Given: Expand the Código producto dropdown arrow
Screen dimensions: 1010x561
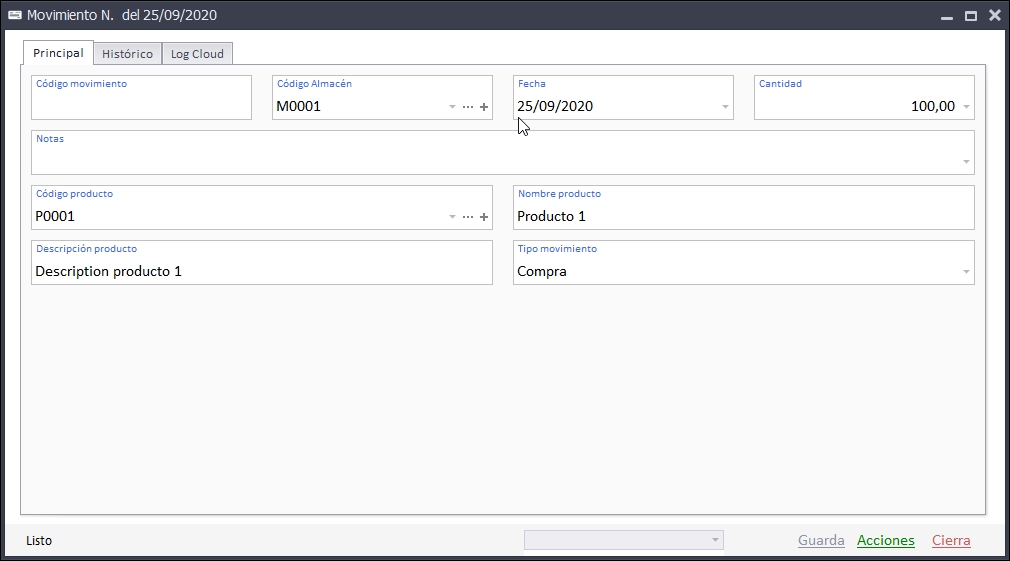Looking at the screenshot, I should [452, 217].
